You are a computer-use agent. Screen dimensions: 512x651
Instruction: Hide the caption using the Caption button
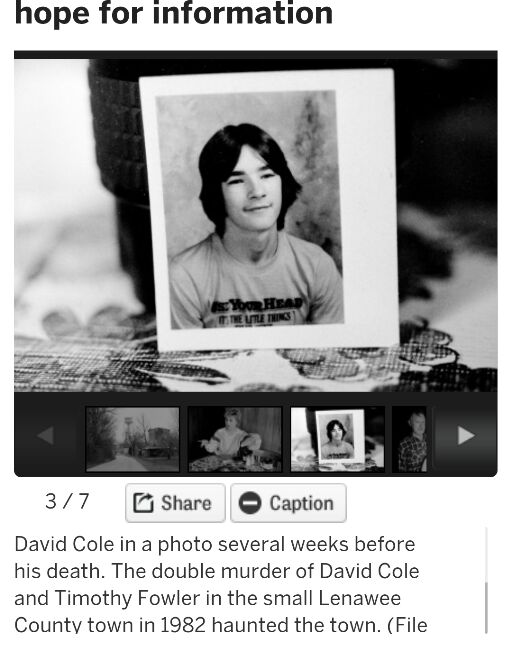click(288, 503)
